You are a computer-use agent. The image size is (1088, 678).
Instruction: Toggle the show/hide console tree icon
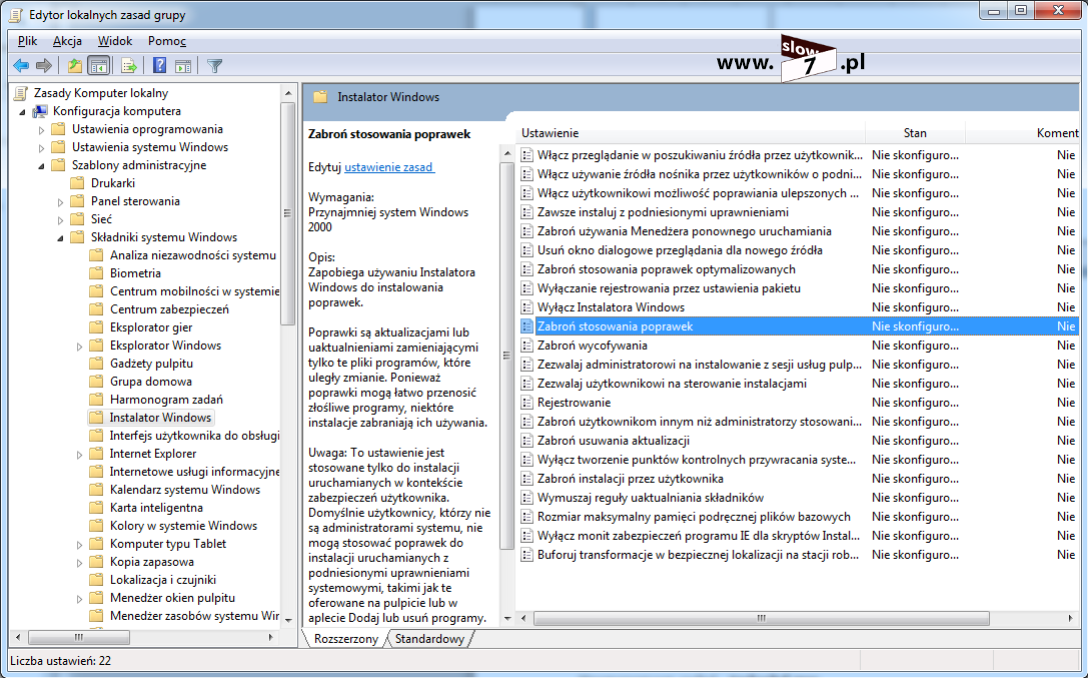99,66
